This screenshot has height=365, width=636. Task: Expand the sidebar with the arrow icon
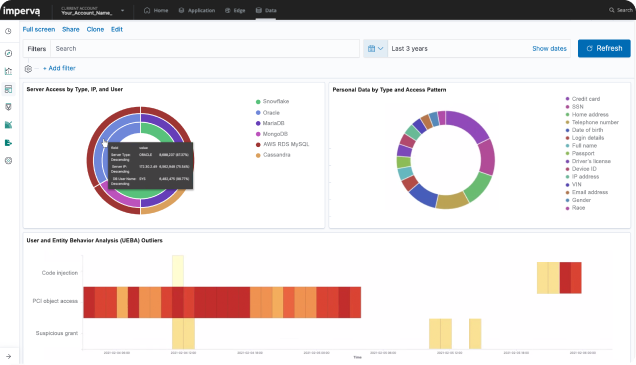coord(9,356)
